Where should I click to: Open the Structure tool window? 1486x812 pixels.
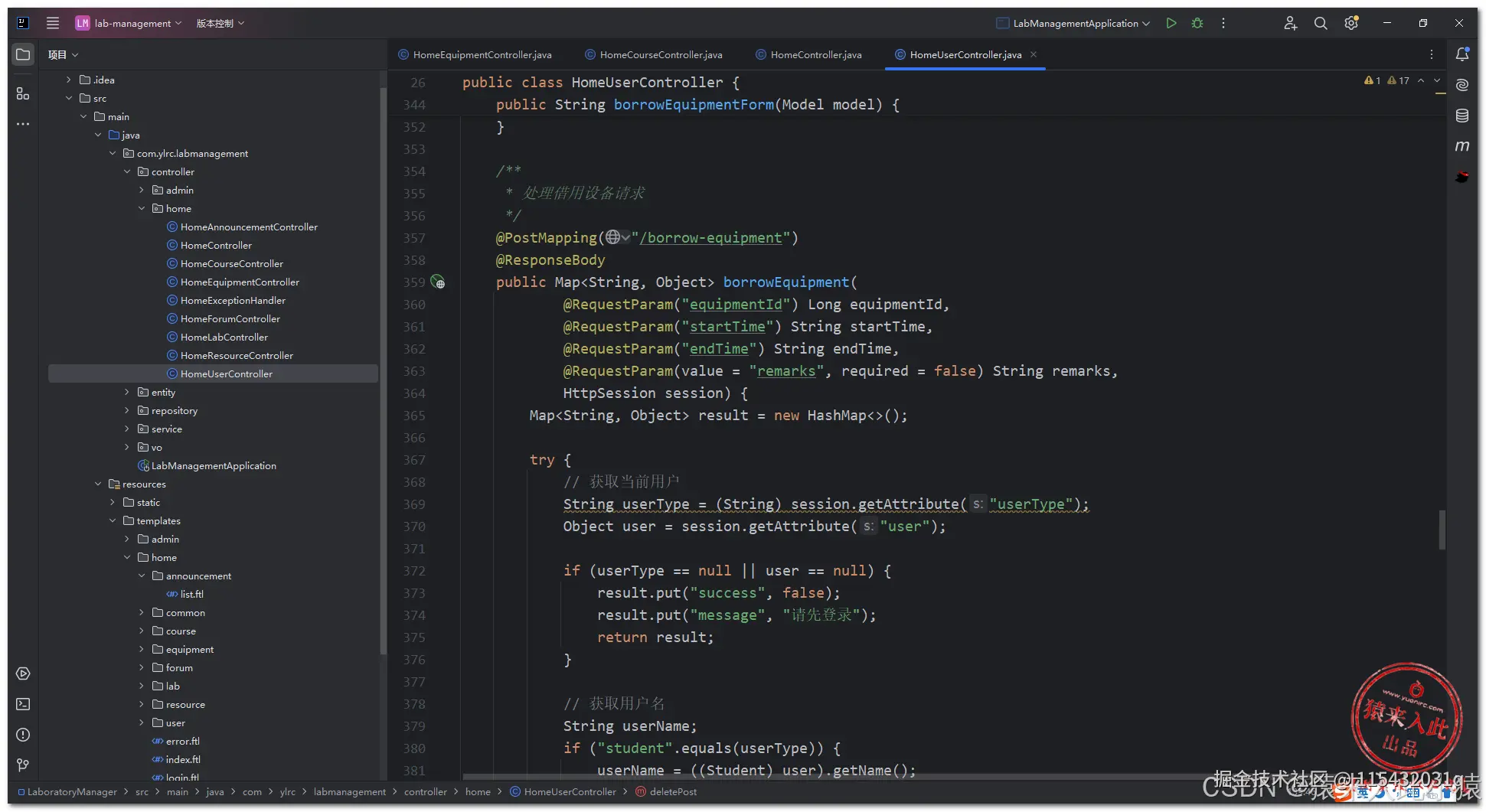[x=23, y=93]
